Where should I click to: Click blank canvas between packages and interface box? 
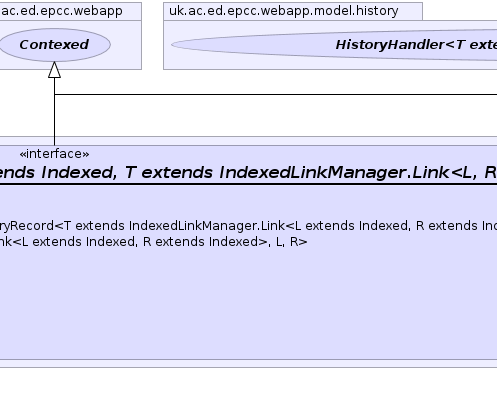(x=267, y=116)
